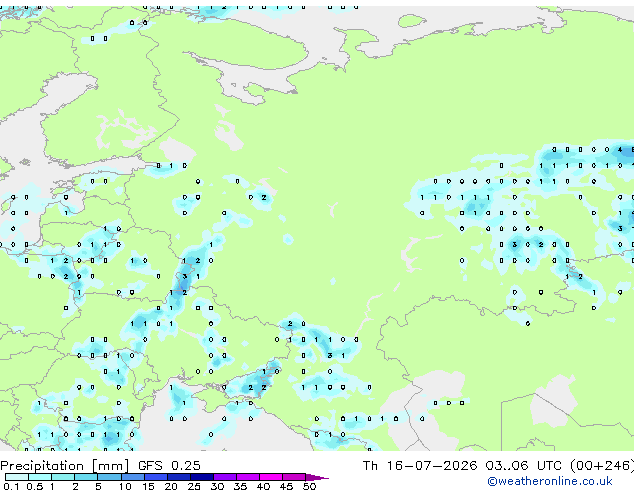Select legend swatch between 0.5 and 1
634x490 pixels.
click(x=40, y=477)
